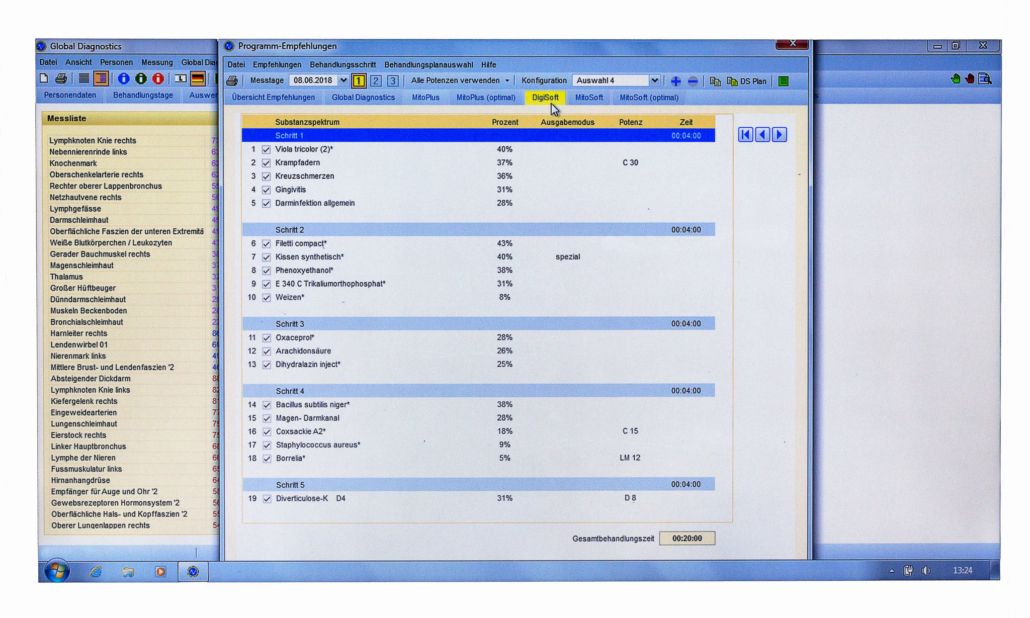Select the Schritt 1 header row
Screen dimensions: 1030x618
pos(478,135)
